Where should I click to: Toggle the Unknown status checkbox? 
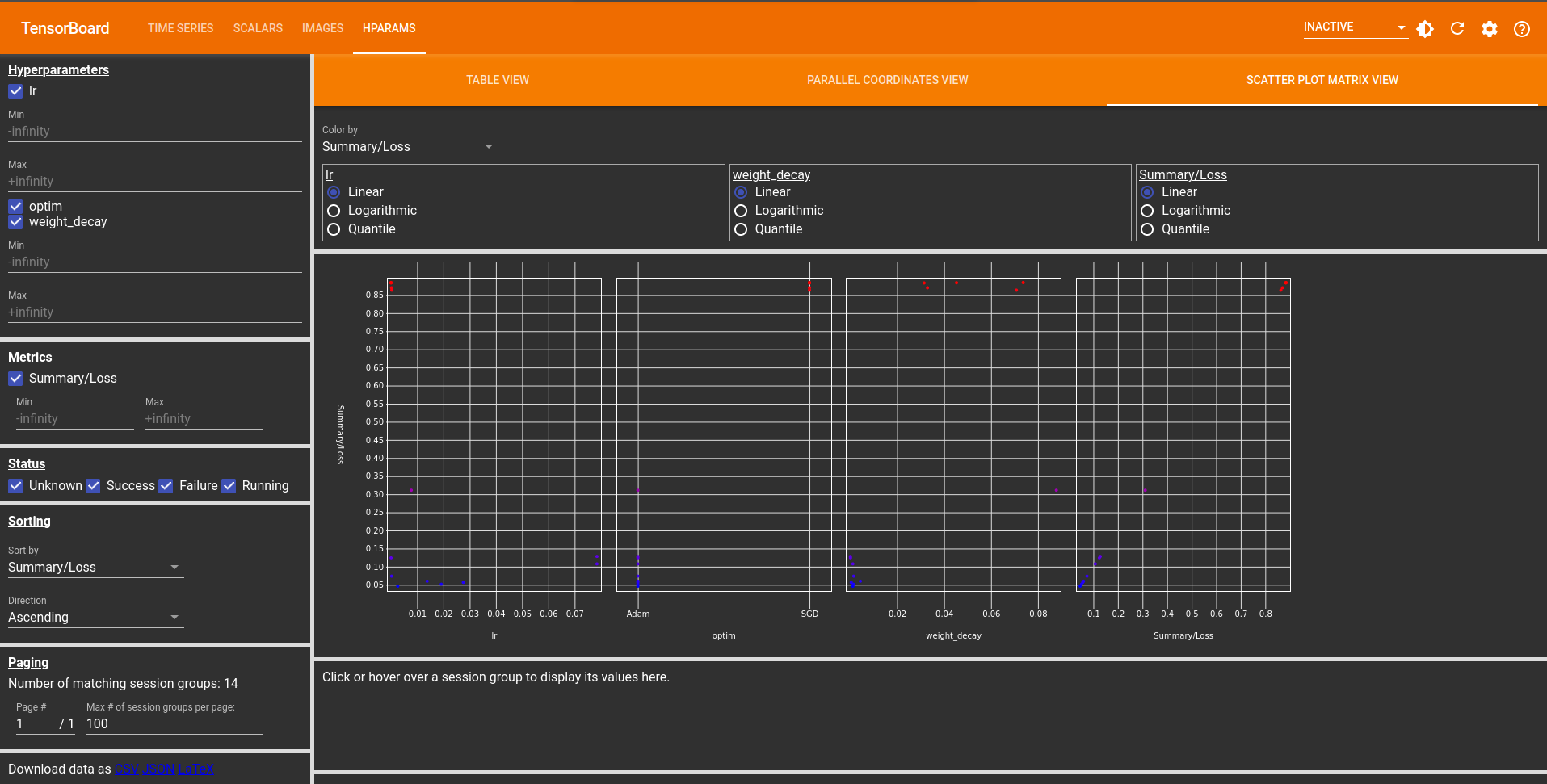coord(15,486)
